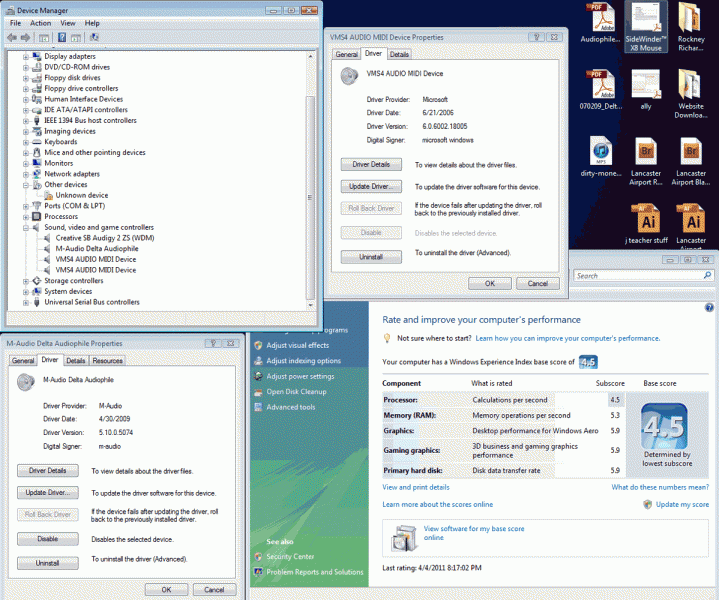Image resolution: width=719 pixels, height=600 pixels.
Task: Click Universal Serial Bus controllers plug icon
Action: 37,302
